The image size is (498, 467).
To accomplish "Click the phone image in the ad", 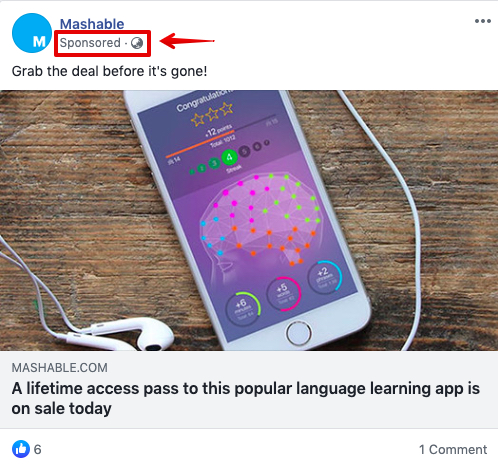I will click(247, 220).
